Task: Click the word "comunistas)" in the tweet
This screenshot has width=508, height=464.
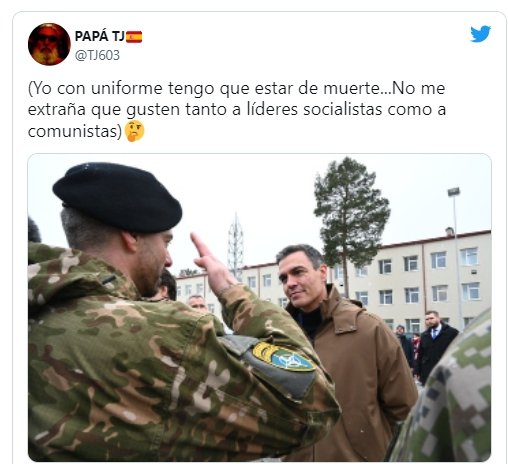Action: click(x=75, y=131)
